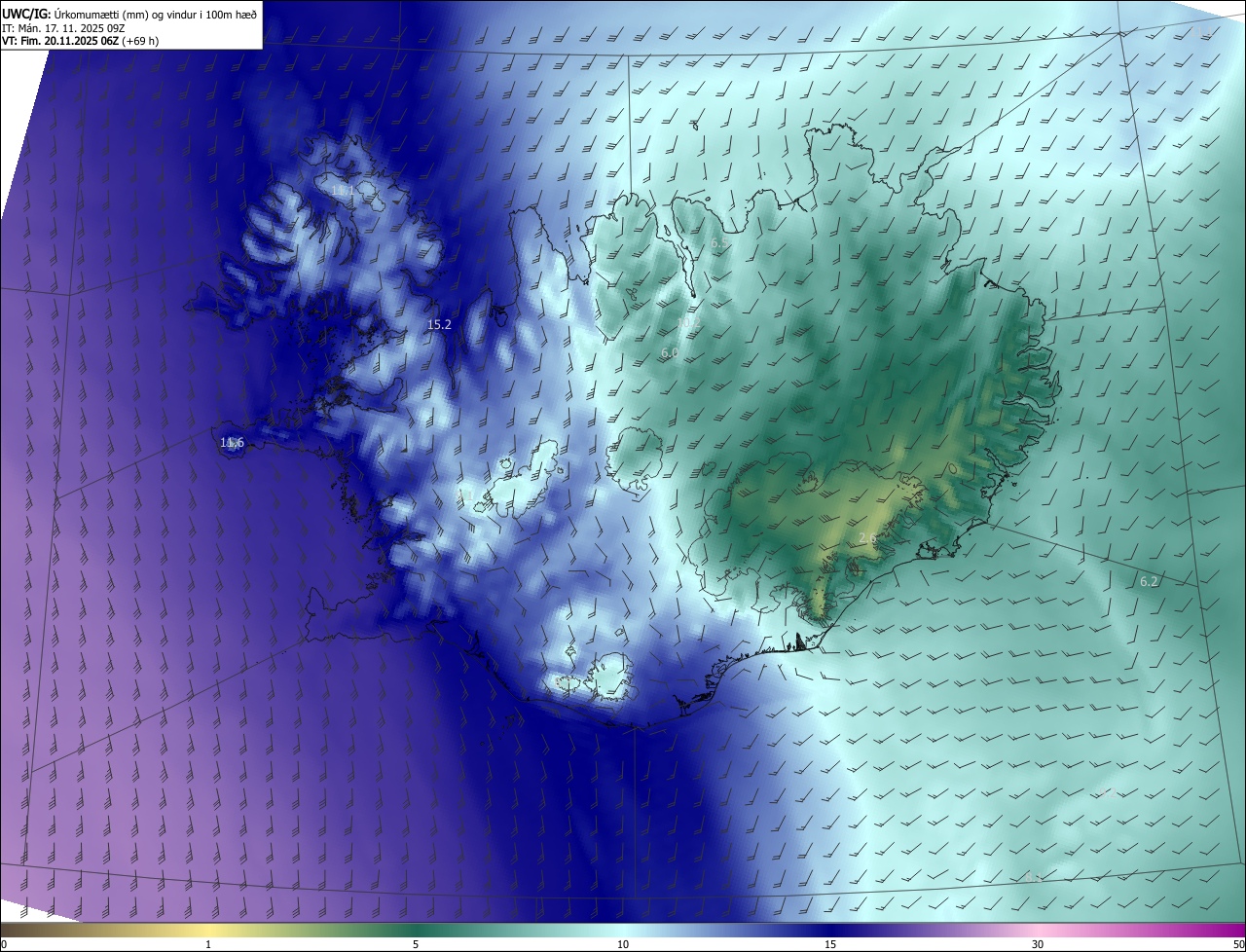Click the color scale tick label 0

(4, 944)
